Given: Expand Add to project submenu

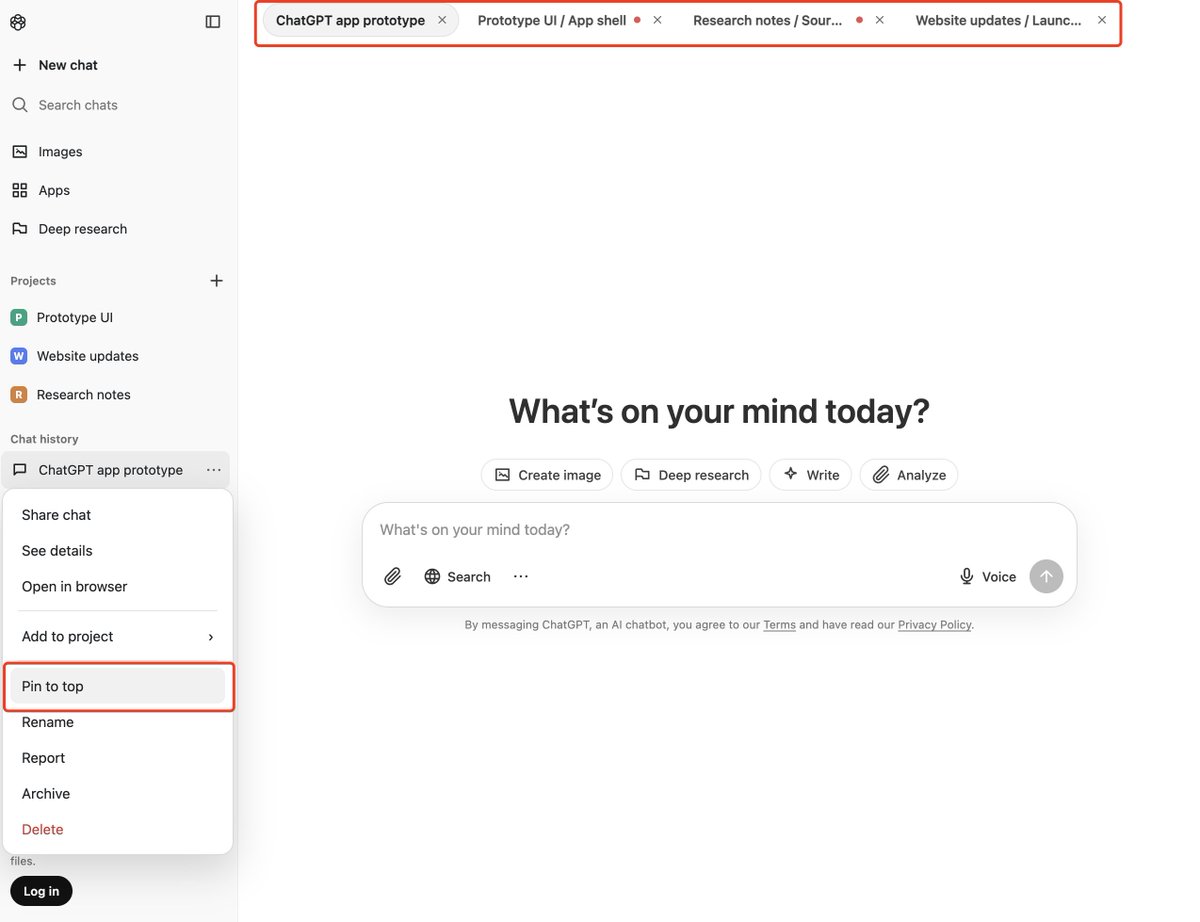Looking at the screenshot, I should click(x=118, y=637).
